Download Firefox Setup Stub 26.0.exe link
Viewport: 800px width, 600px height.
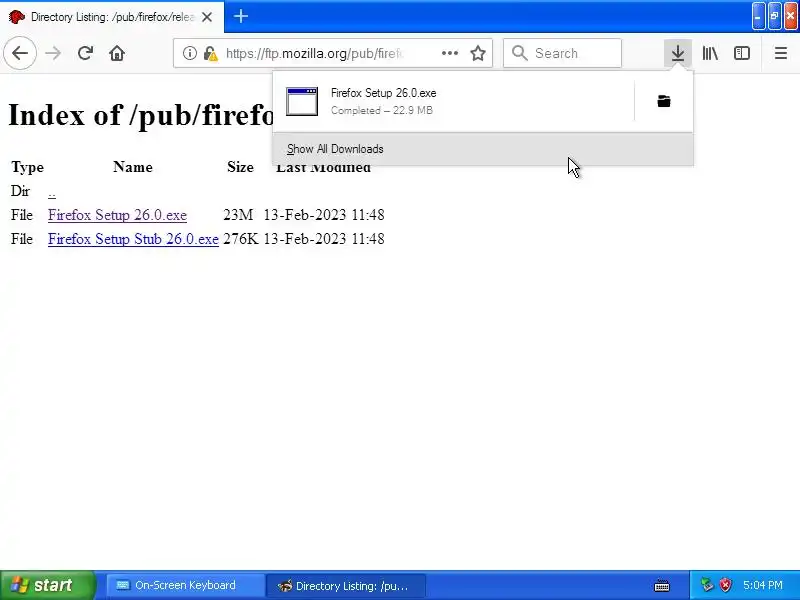[x=133, y=239]
